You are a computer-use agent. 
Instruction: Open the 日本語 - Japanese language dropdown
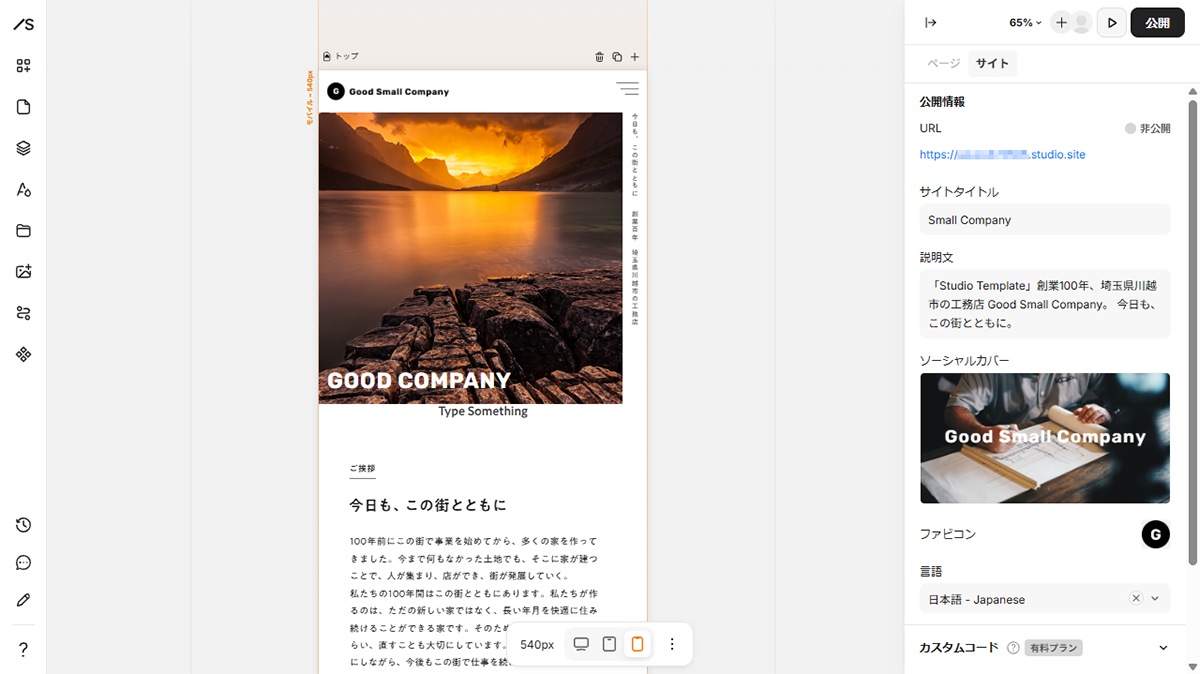[1155, 599]
